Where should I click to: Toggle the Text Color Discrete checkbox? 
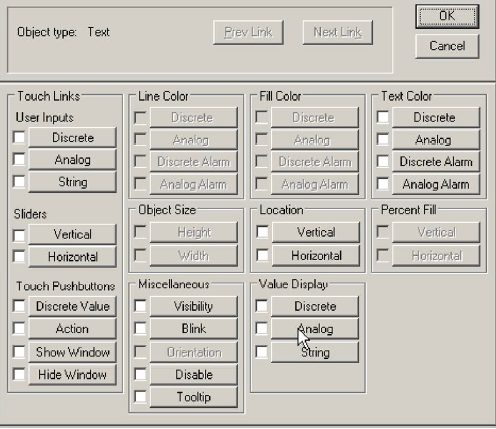(383, 117)
